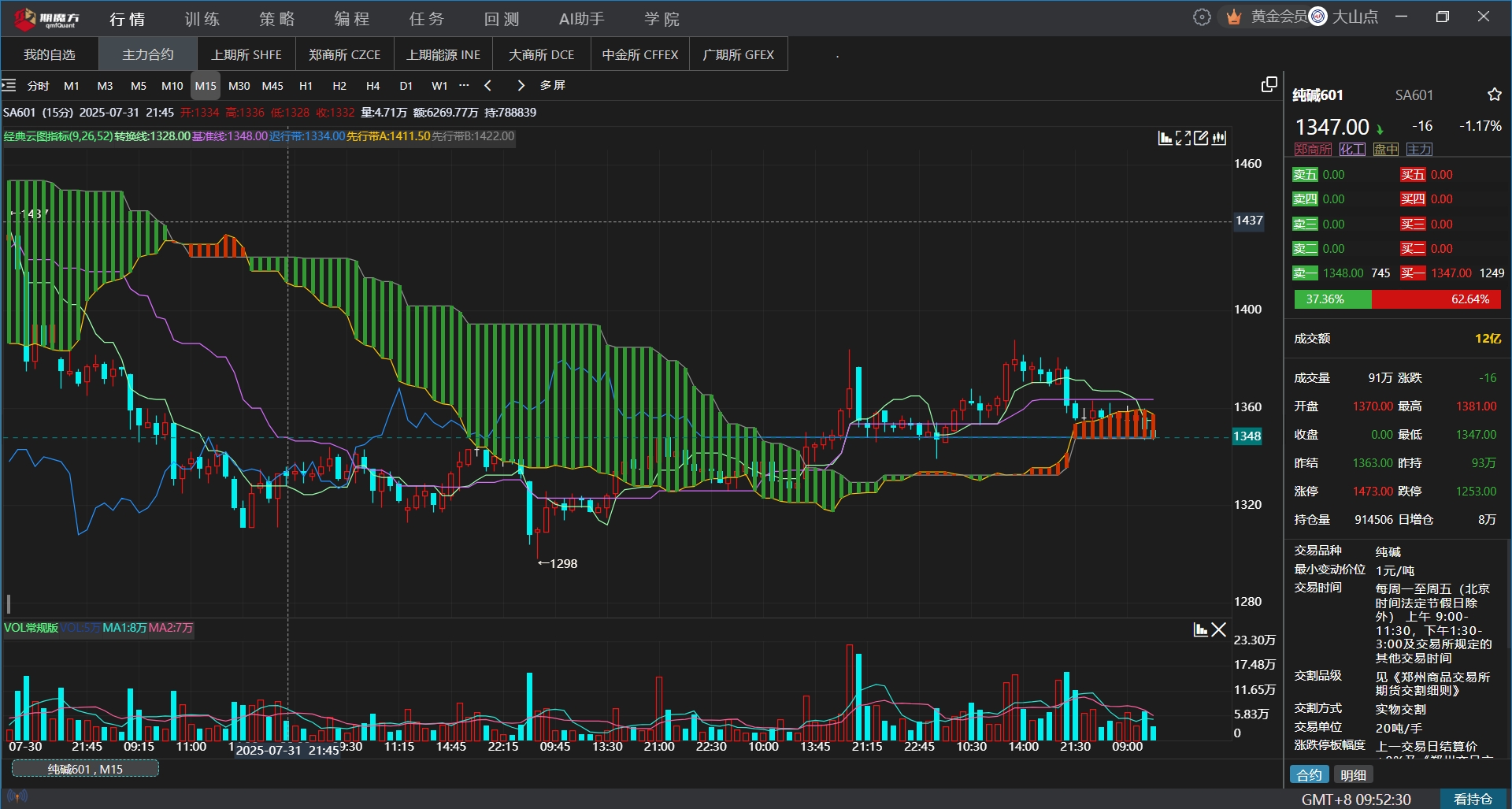This screenshot has width=1512, height=809.
Task: Select D1 timeframe
Action: click(x=406, y=86)
